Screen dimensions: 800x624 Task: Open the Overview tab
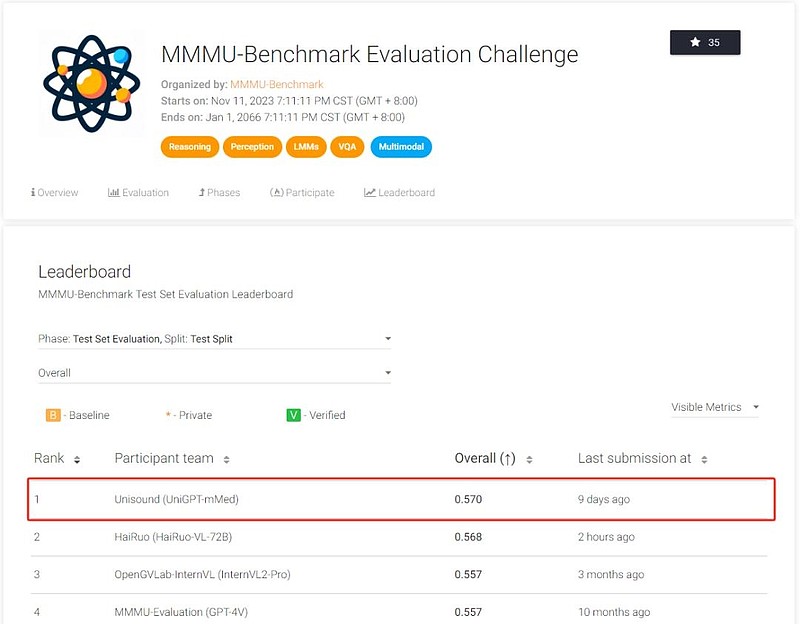[x=55, y=192]
